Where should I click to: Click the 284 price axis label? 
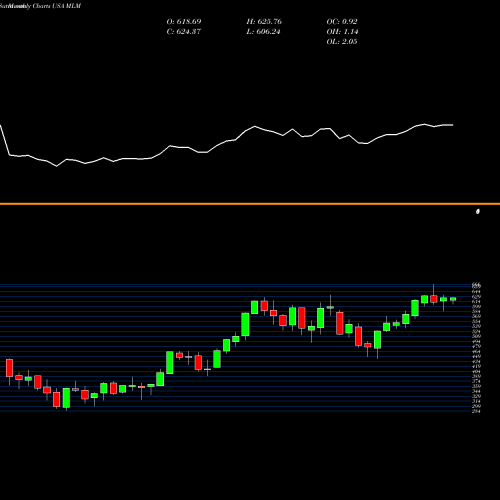click(476, 411)
